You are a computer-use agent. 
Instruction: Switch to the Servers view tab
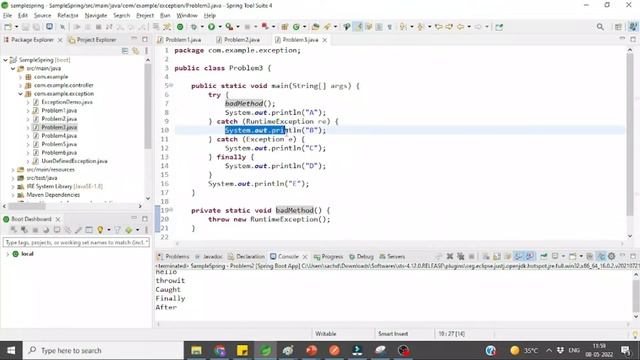(x=392, y=257)
